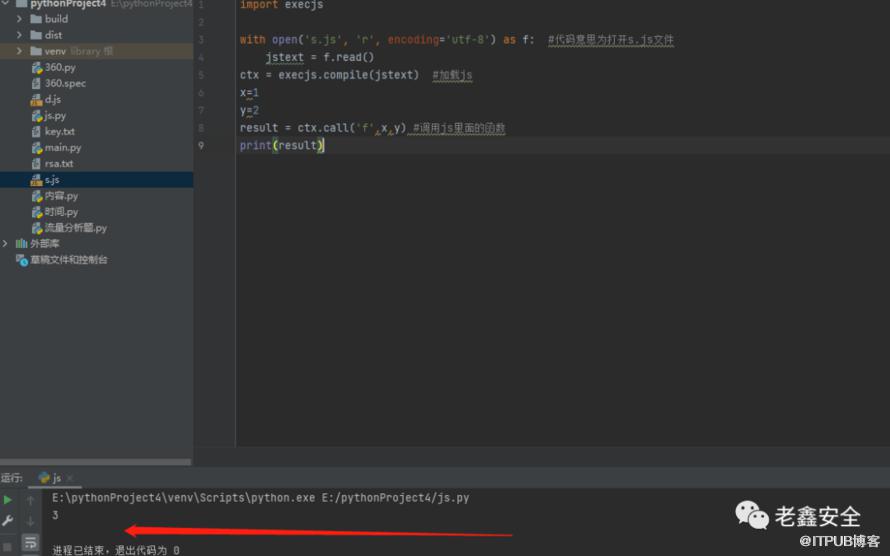Image resolution: width=890 pixels, height=556 pixels.
Task: Select main.py in the project tree
Action: [62, 147]
